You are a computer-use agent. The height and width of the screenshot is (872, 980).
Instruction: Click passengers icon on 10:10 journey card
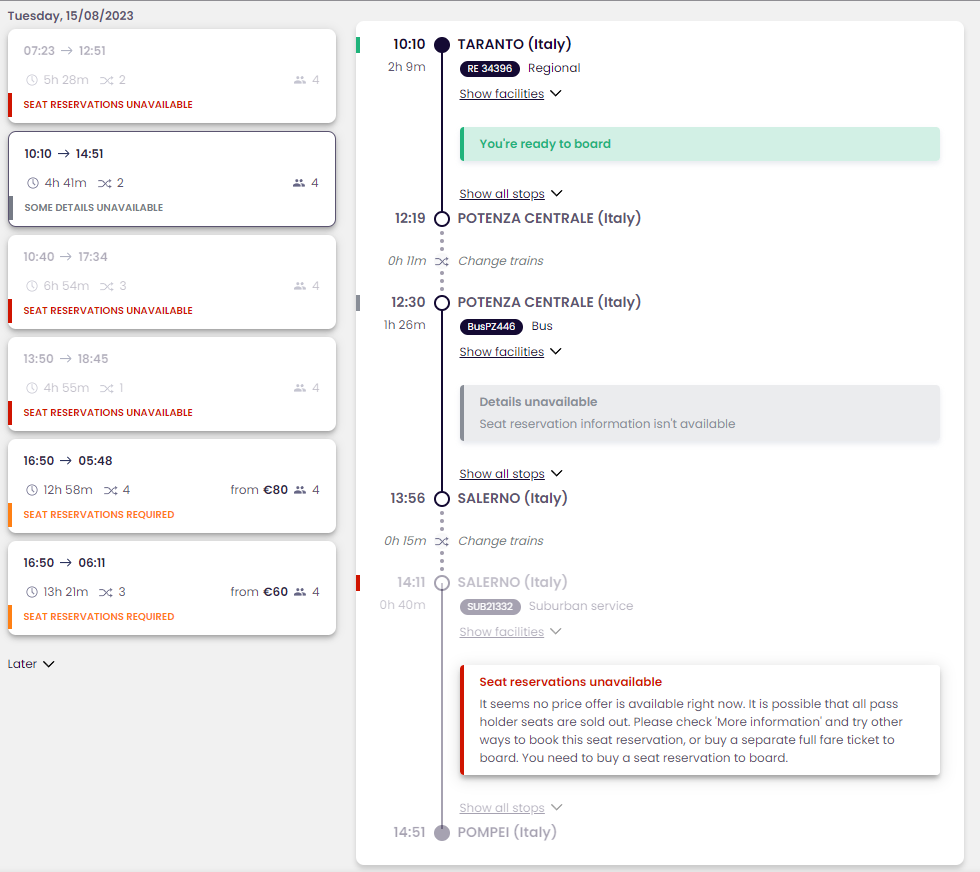click(x=299, y=183)
